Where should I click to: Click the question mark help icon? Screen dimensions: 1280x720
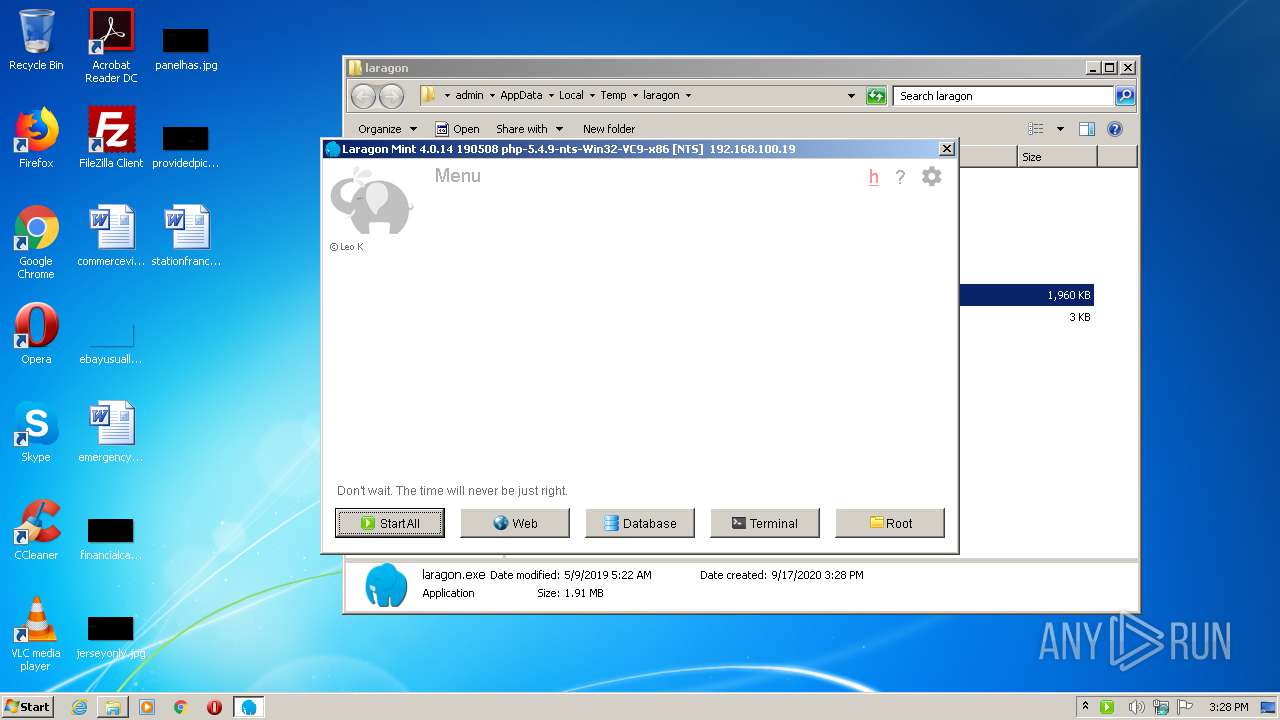click(900, 177)
